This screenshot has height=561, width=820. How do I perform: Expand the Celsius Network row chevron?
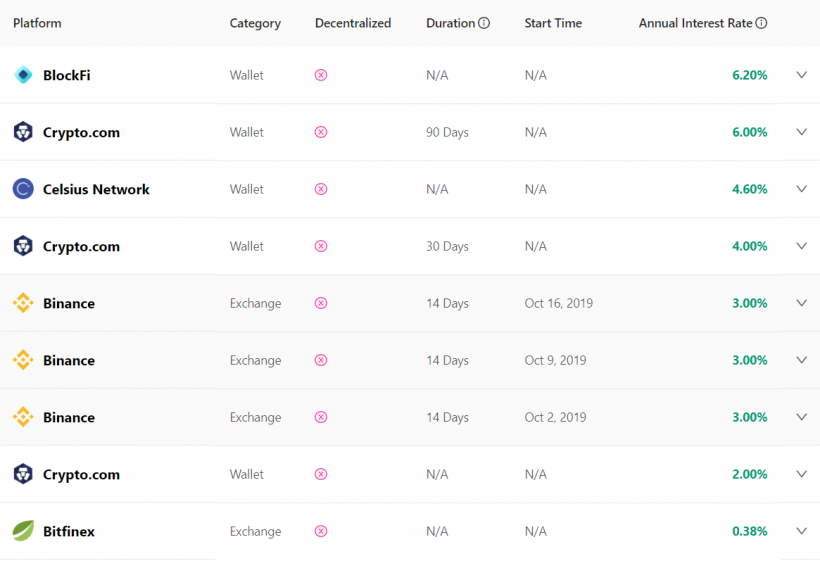click(801, 189)
